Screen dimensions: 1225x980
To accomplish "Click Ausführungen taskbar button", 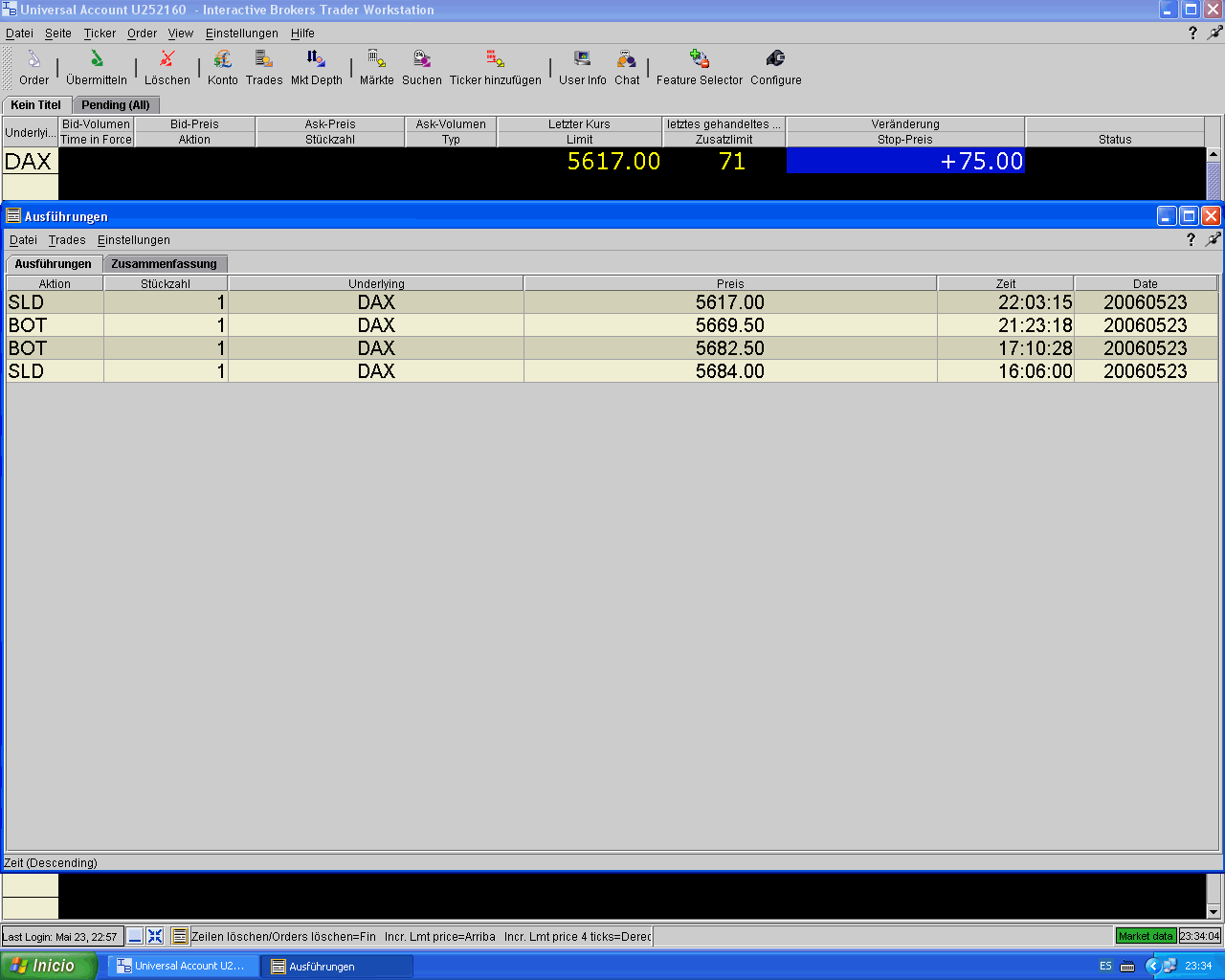I will click(x=338, y=966).
